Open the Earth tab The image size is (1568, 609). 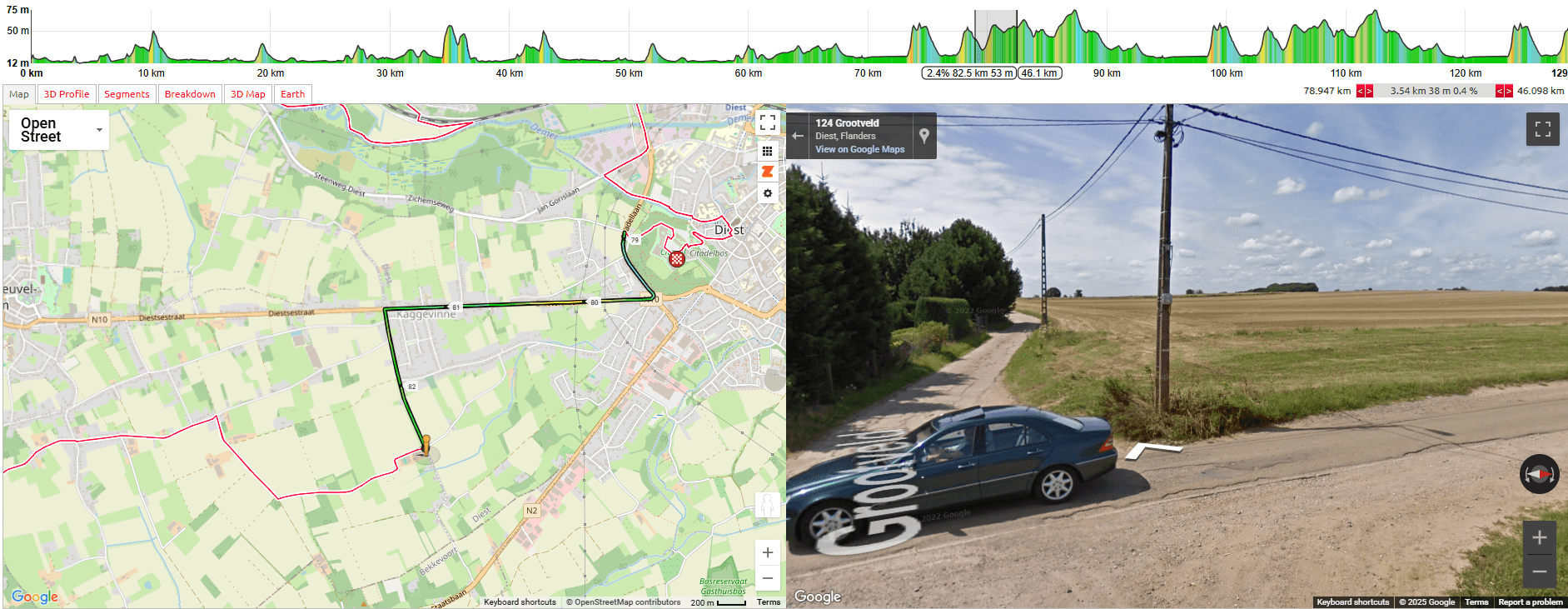pos(292,94)
